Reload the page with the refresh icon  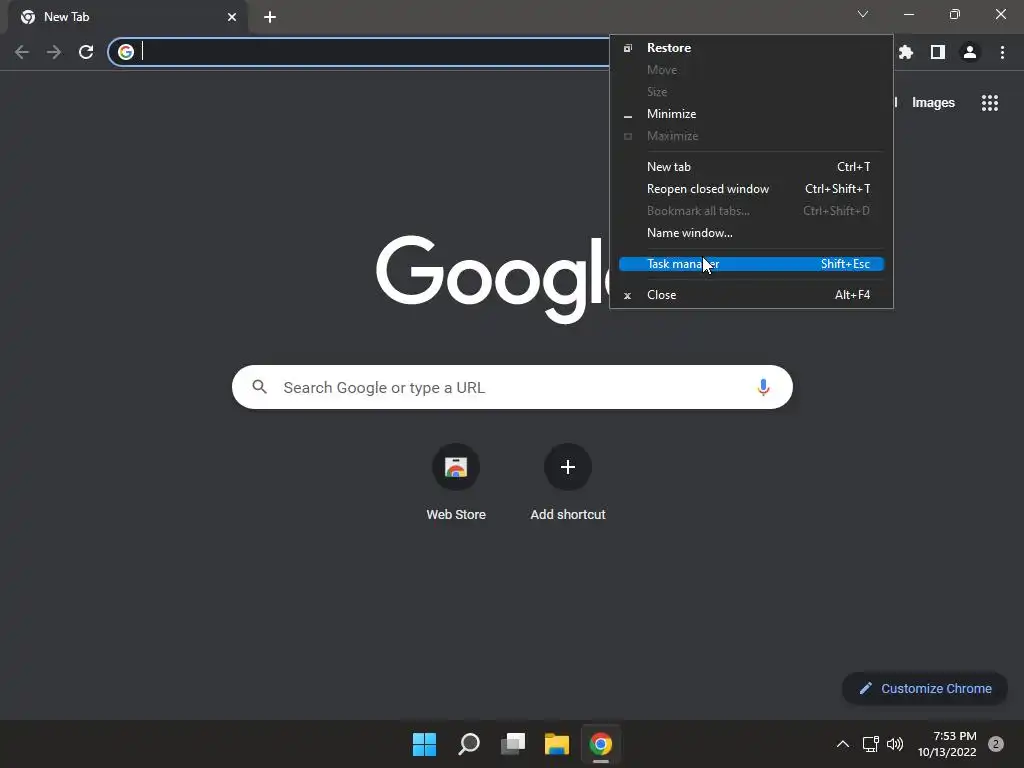(86, 52)
